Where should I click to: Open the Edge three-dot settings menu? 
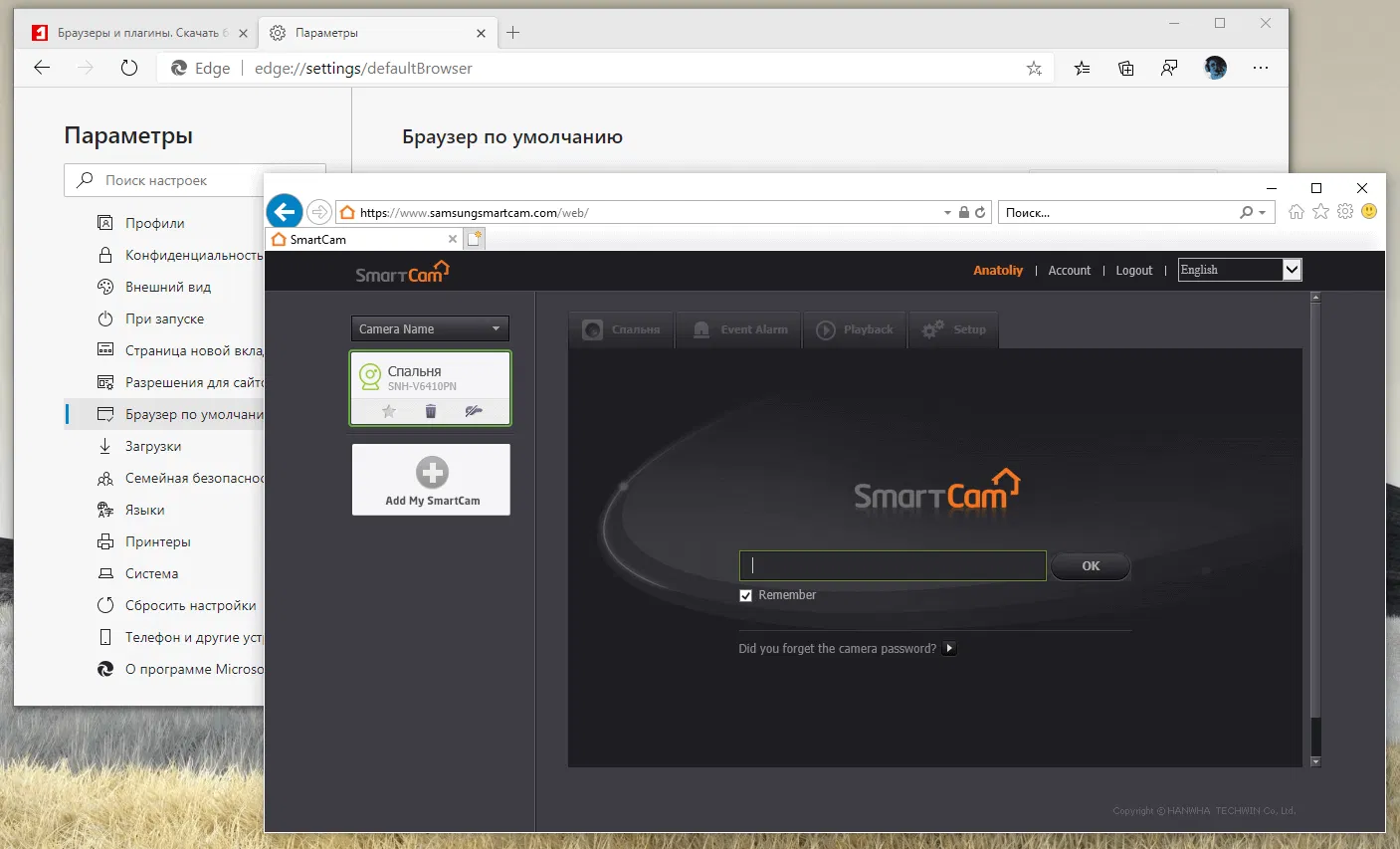point(1261,68)
